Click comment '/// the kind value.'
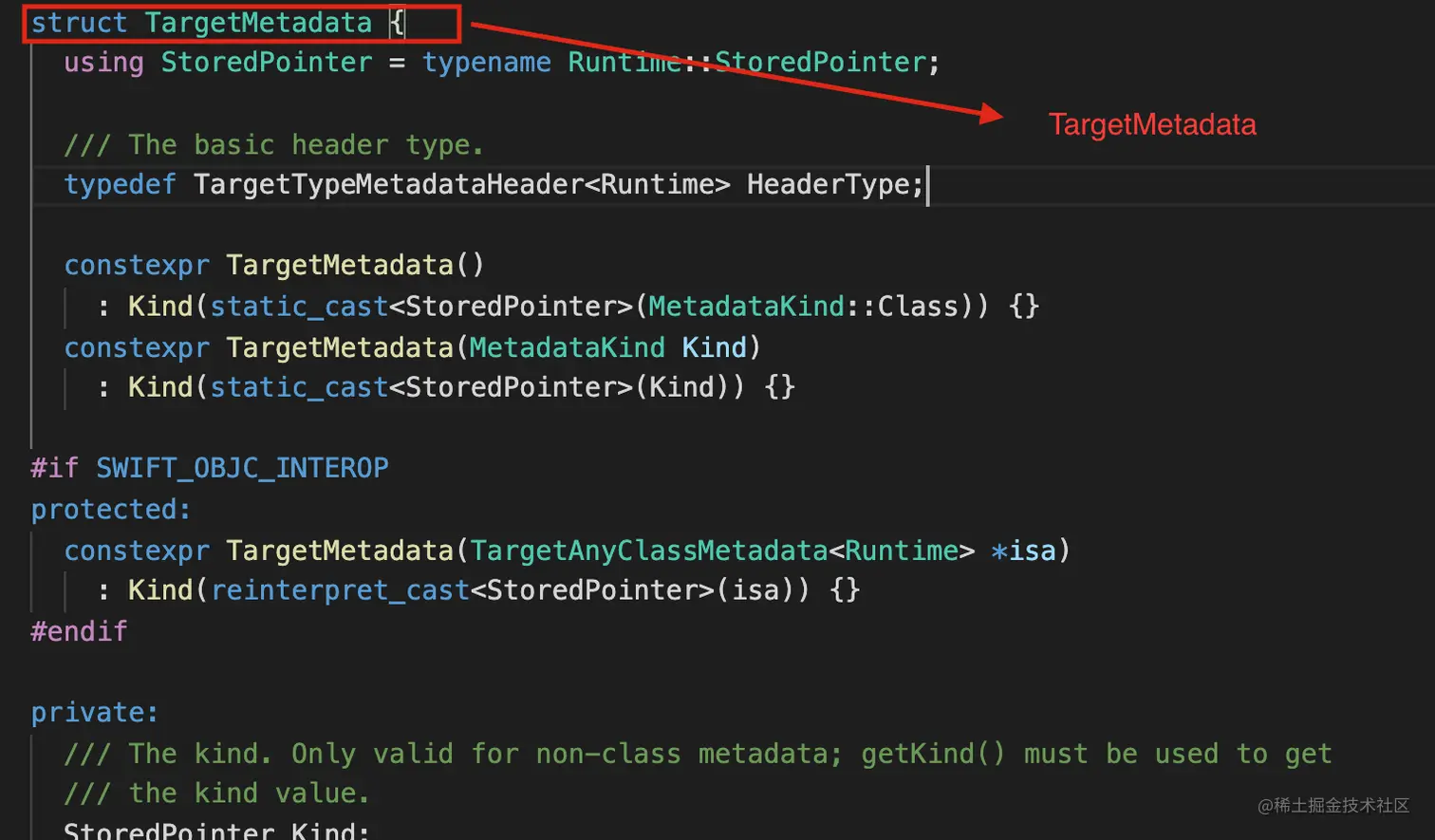Image resolution: width=1435 pixels, height=840 pixels. (x=217, y=793)
